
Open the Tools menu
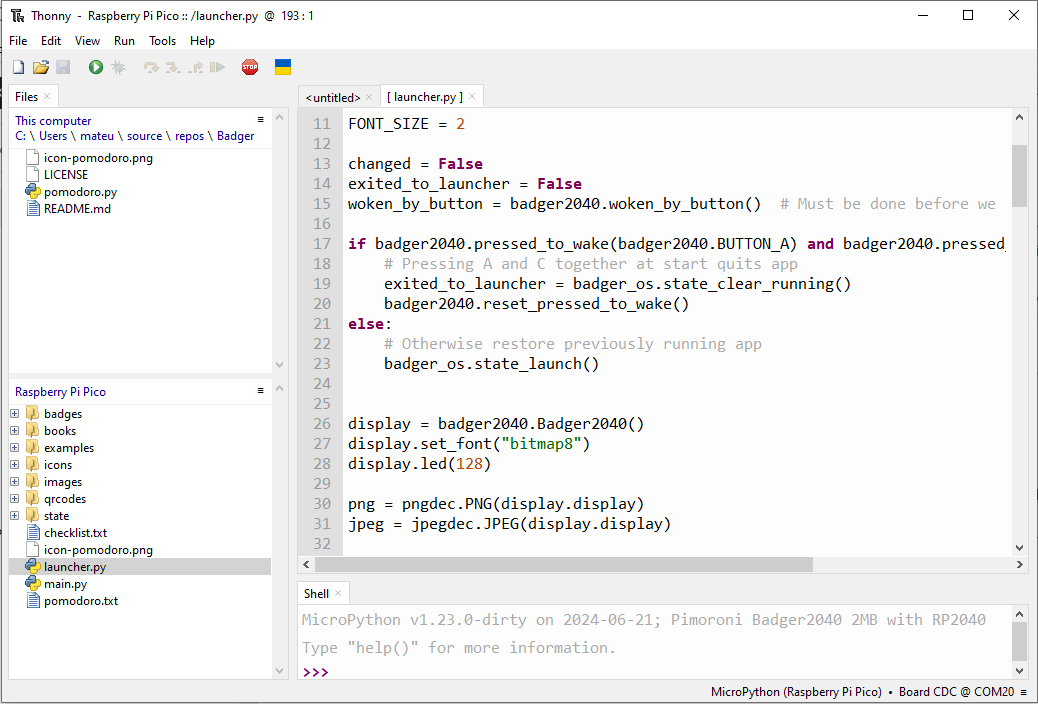[x=162, y=41]
